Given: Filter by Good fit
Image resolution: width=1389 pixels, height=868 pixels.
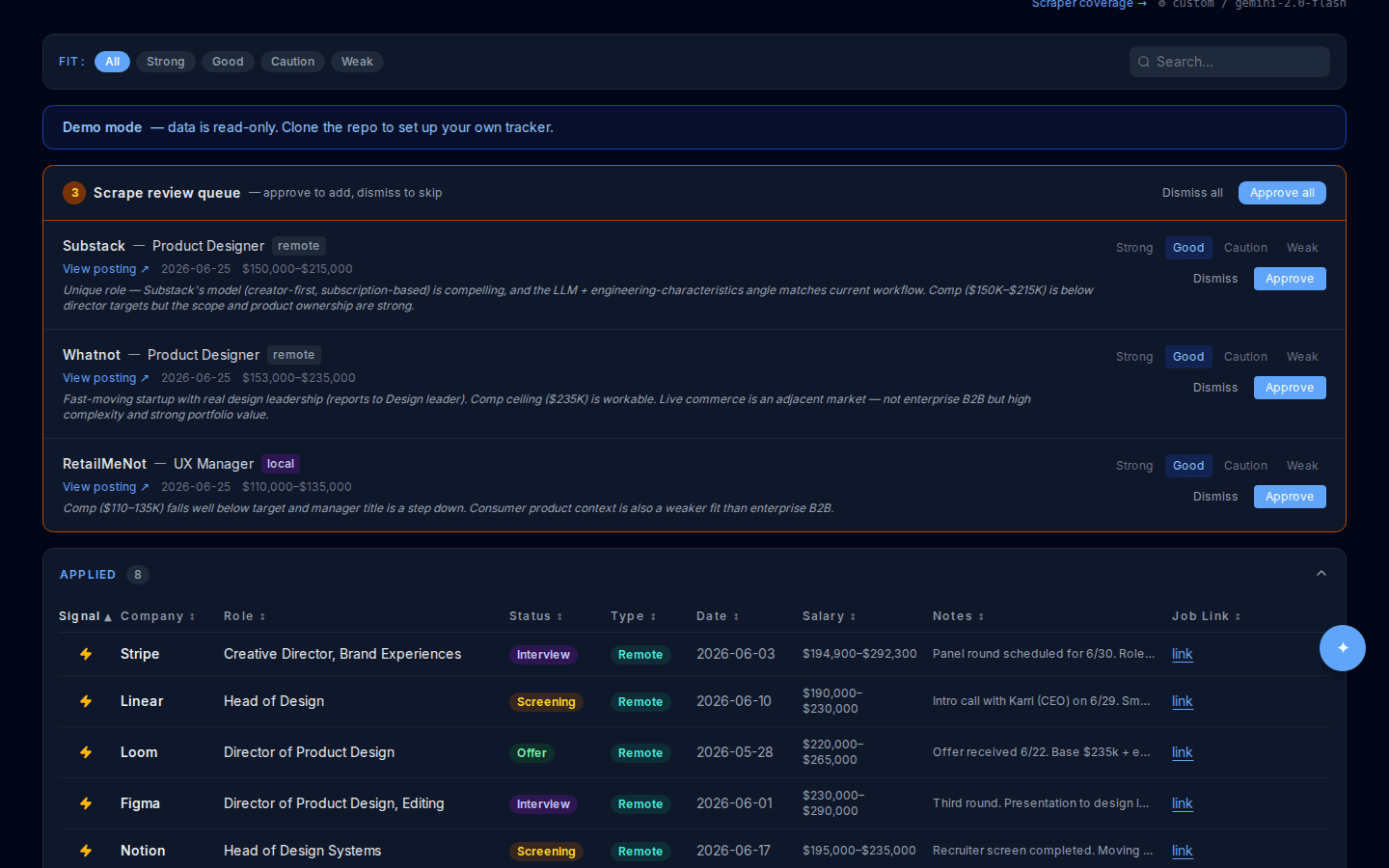Looking at the screenshot, I should pos(228,62).
